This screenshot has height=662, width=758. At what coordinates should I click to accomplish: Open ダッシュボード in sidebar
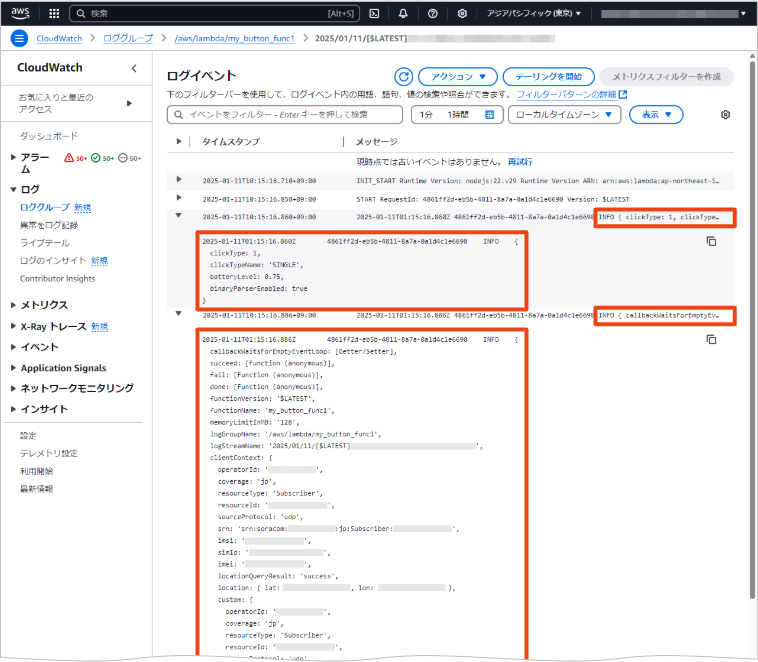tap(49, 136)
